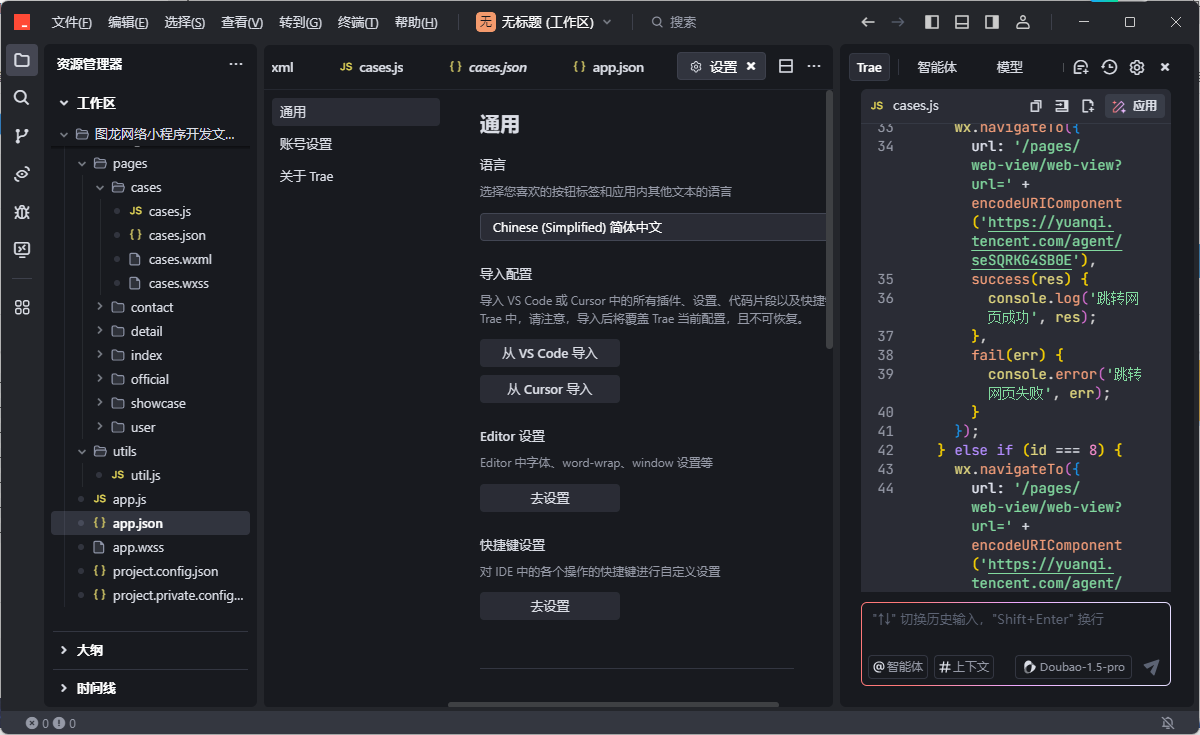Open the 无标题 (工作区) workspace dropdown
The height and width of the screenshot is (735, 1200).
coord(544,22)
